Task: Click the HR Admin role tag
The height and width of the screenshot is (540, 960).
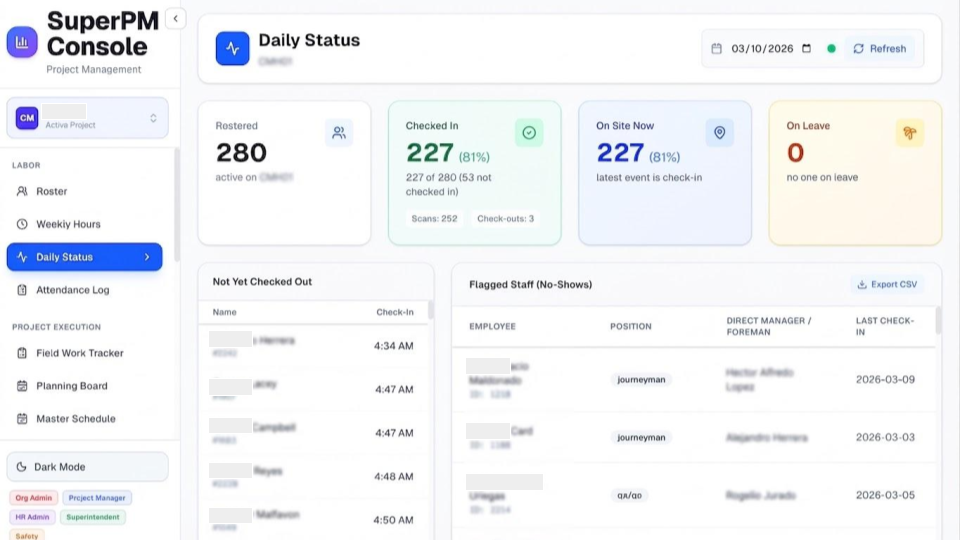Action: (x=32, y=517)
